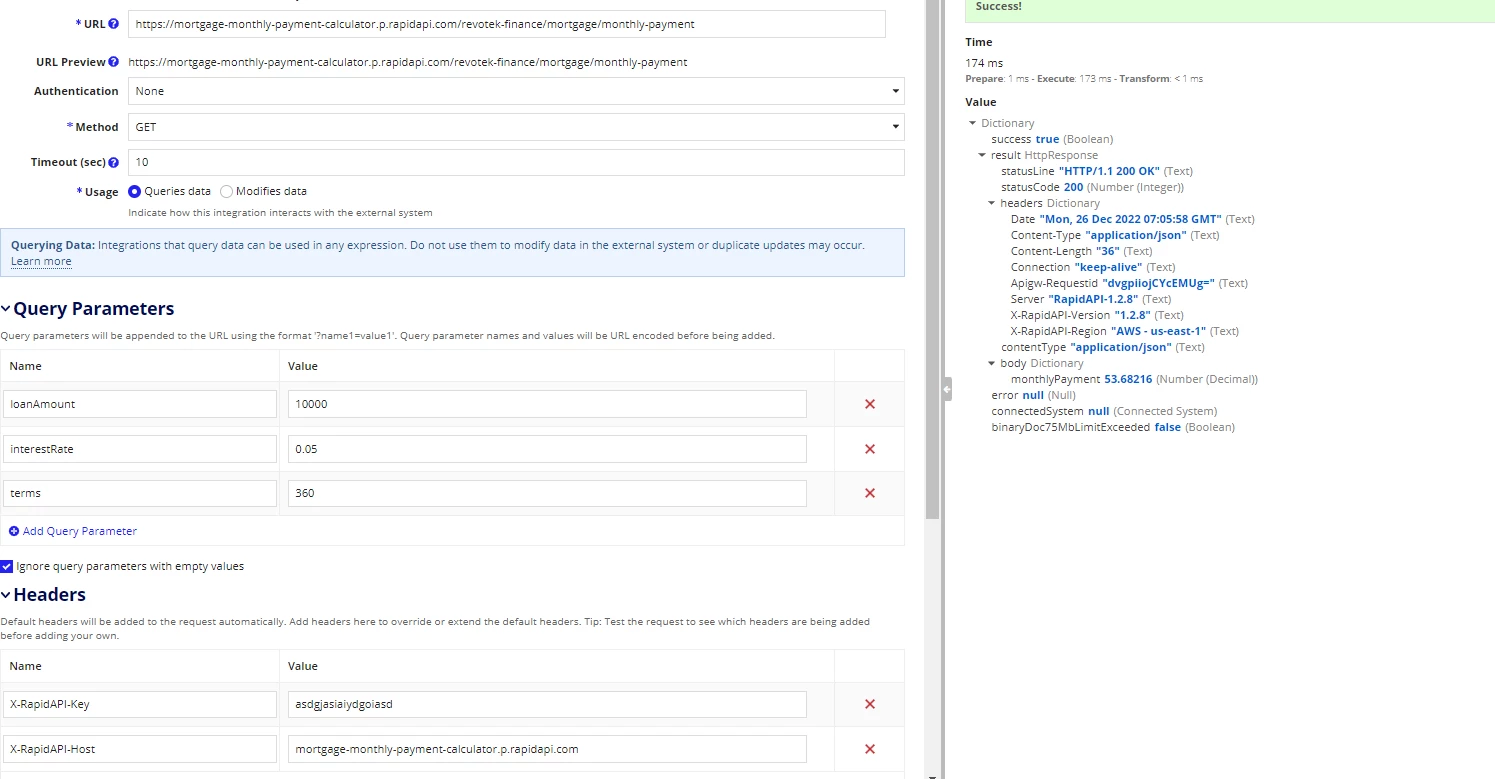1495x779 pixels.
Task: Collapse the Headers section
Action: point(5,595)
